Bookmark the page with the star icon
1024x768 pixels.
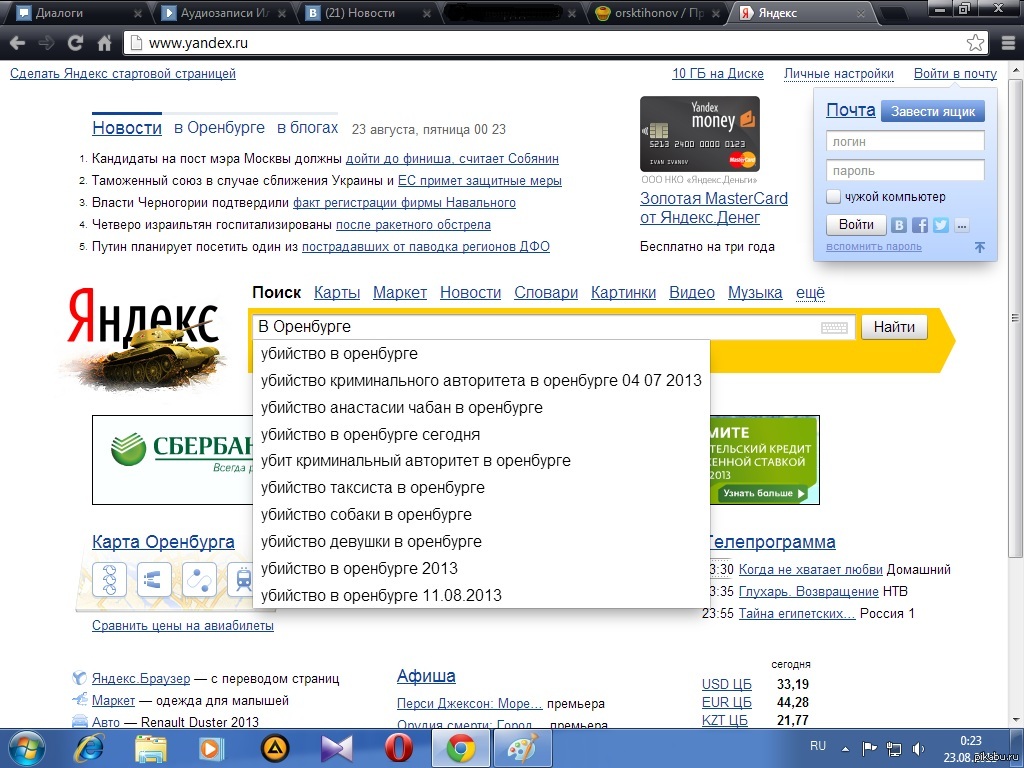(975, 43)
